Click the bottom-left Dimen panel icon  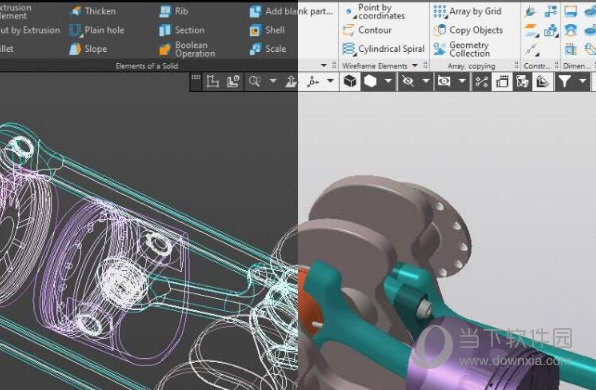click(x=571, y=49)
